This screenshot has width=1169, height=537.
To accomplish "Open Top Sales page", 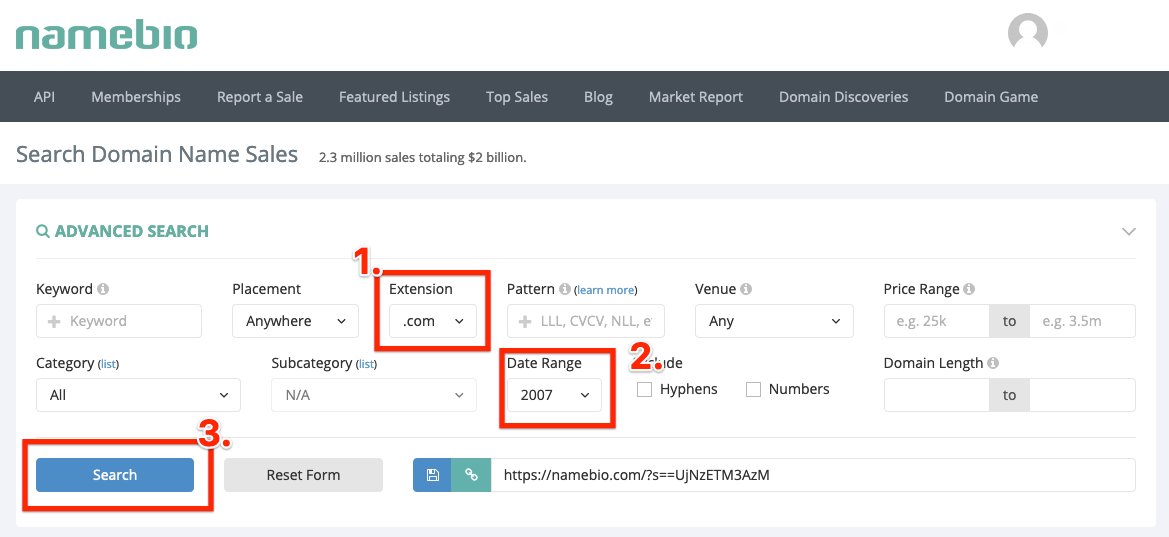I will coord(517,97).
